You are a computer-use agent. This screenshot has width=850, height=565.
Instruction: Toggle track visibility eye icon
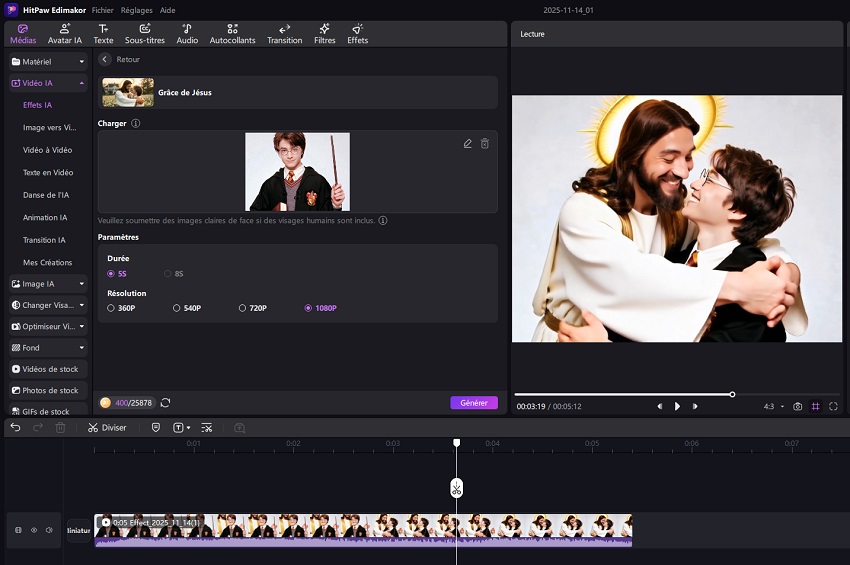pyautogui.click(x=34, y=530)
